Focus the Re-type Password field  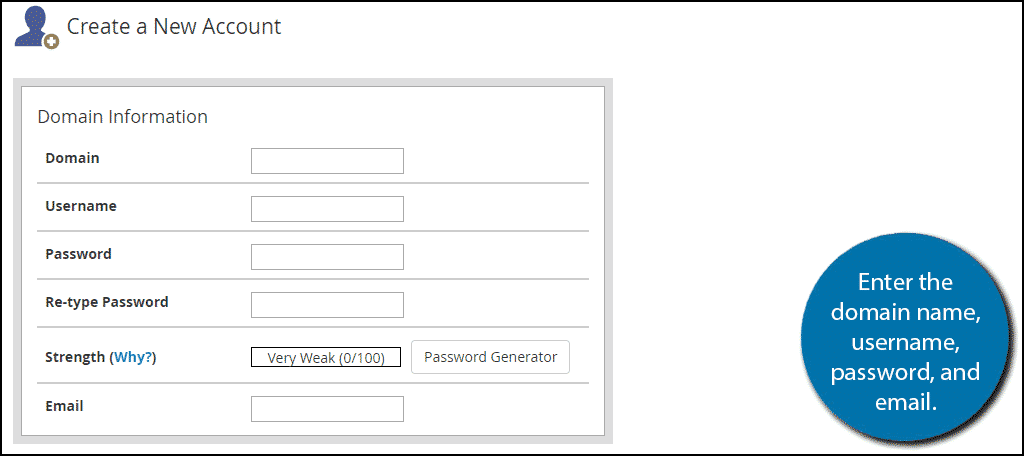[327, 305]
